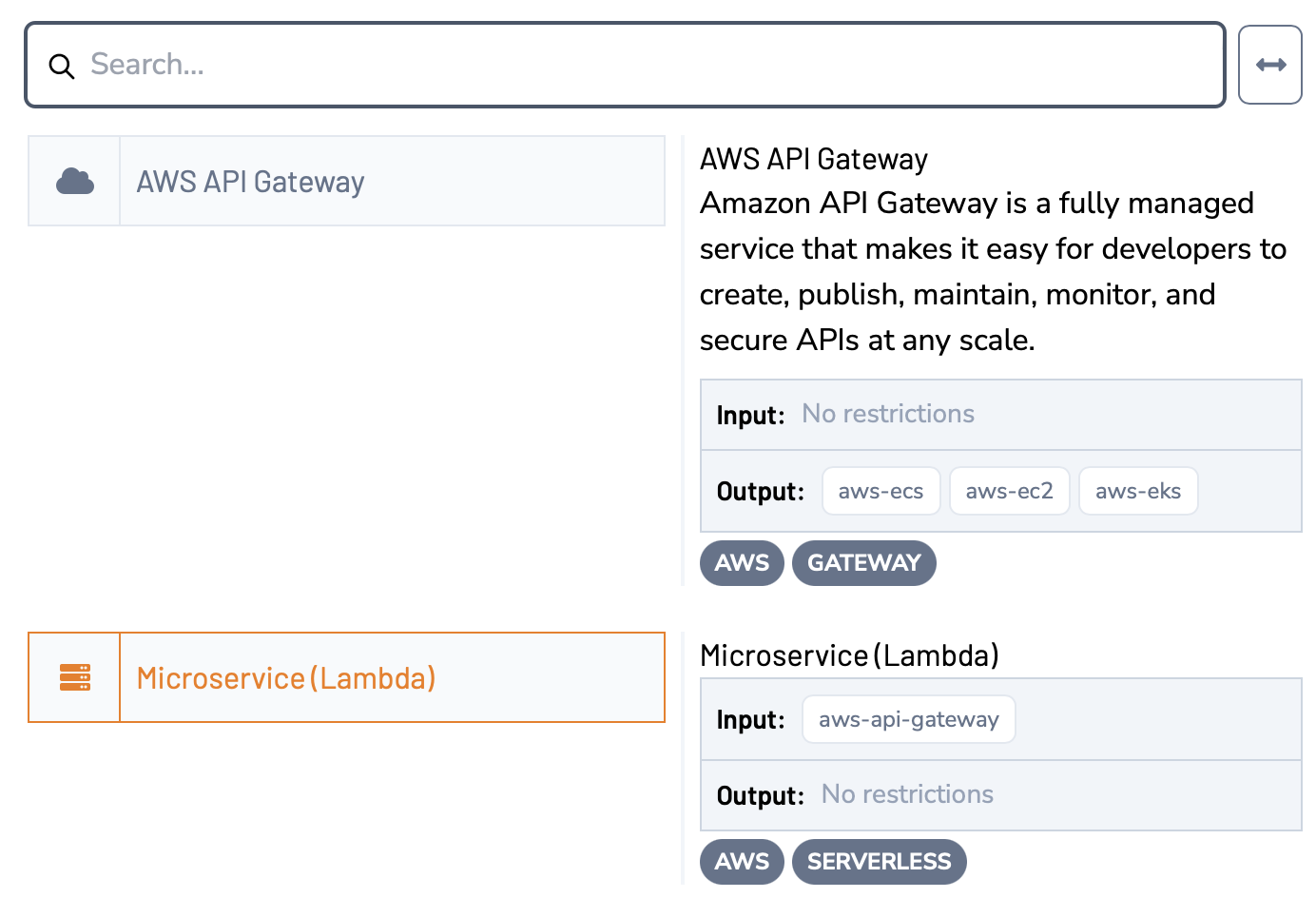Click the SERVERLESS tag badge
The image size is (1316, 898).
coord(879,862)
